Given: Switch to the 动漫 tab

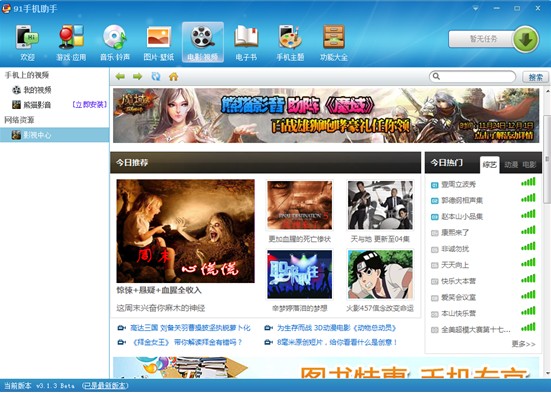Looking at the screenshot, I should coord(511,165).
